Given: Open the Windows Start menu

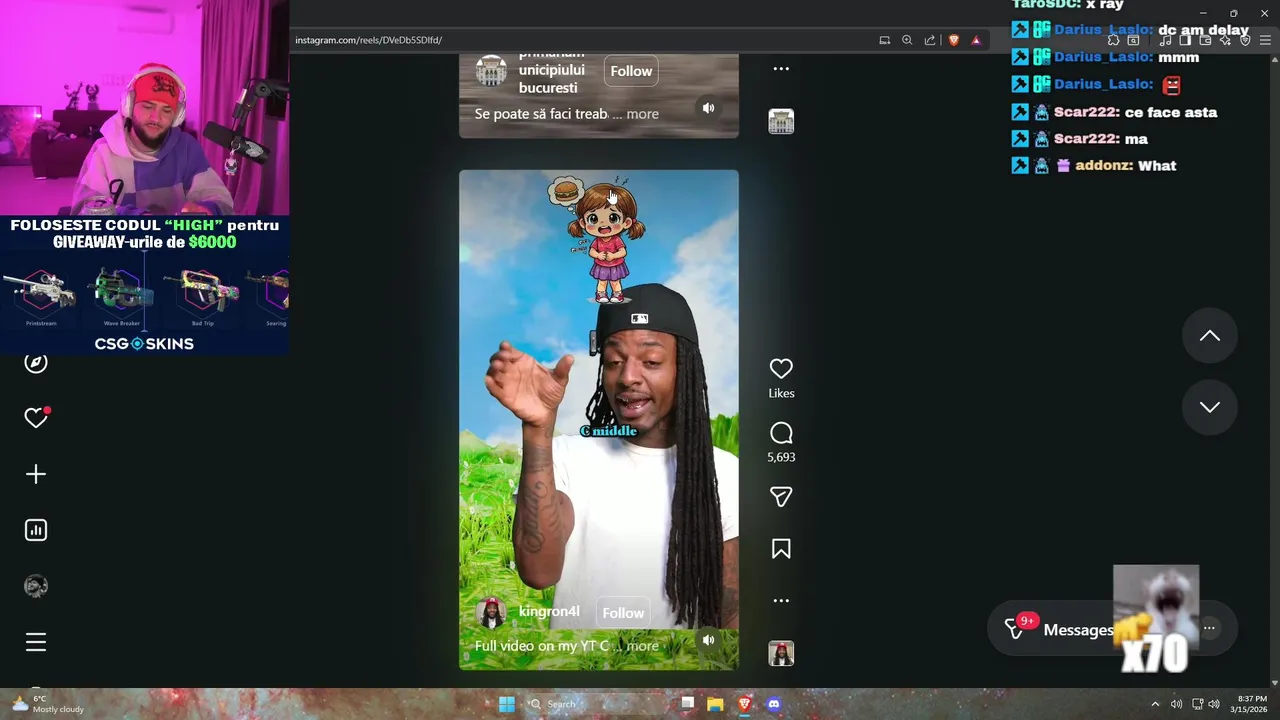Looking at the screenshot, I should coord(507,704).
